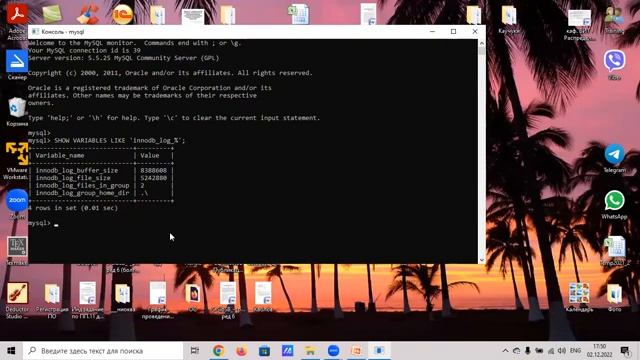640x360 pixels.
Task: Open the notifications action center
Action: [625, 351]
